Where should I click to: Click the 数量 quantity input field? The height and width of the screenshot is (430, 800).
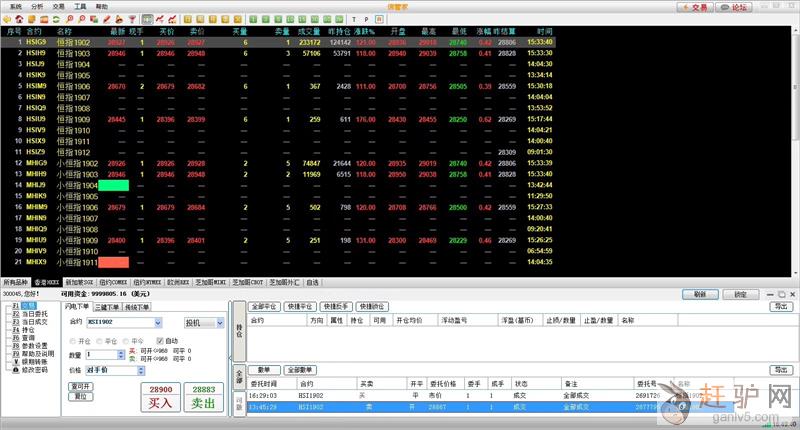(102, 355)
